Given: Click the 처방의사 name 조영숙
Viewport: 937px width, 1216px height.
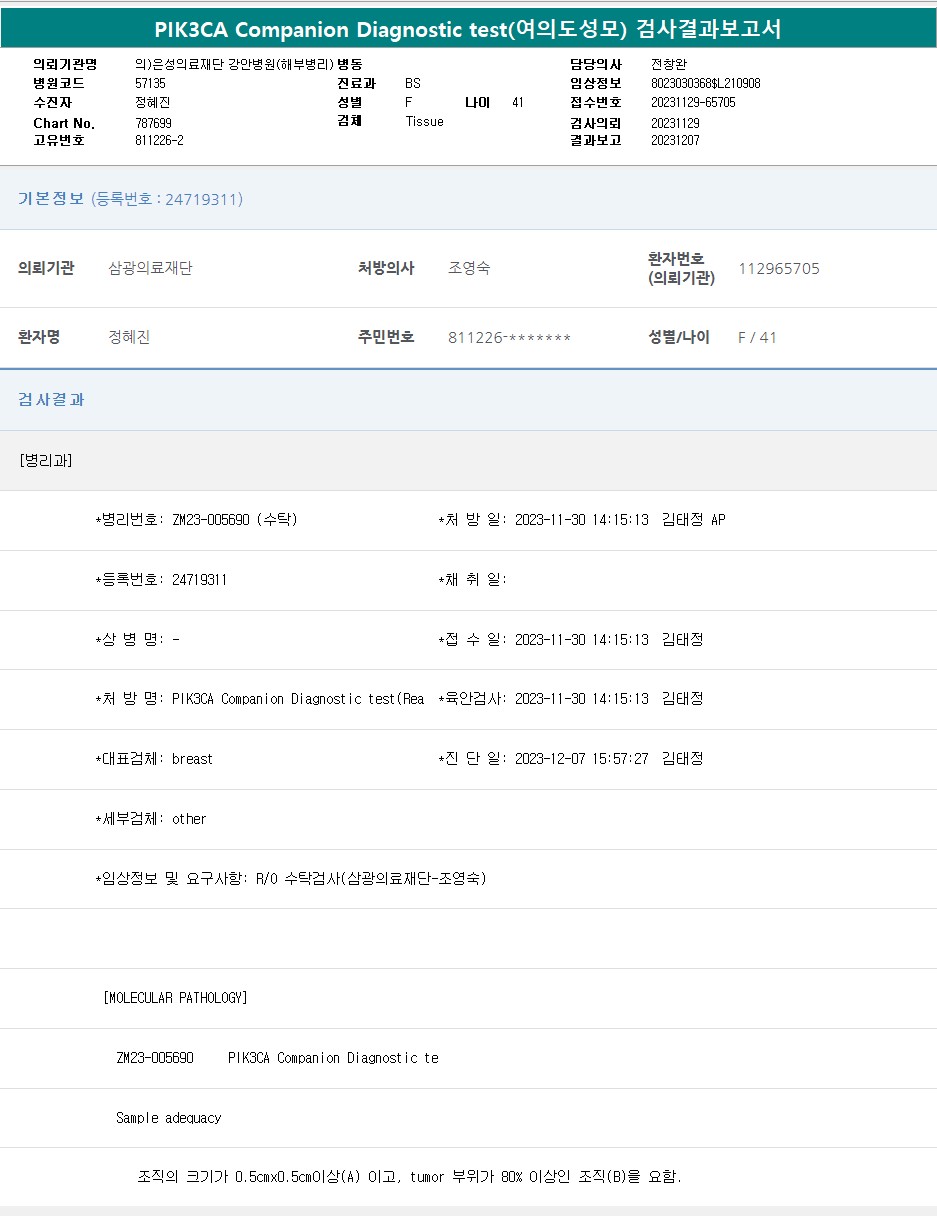Looking at the screenshot, I should pos(469,268).
